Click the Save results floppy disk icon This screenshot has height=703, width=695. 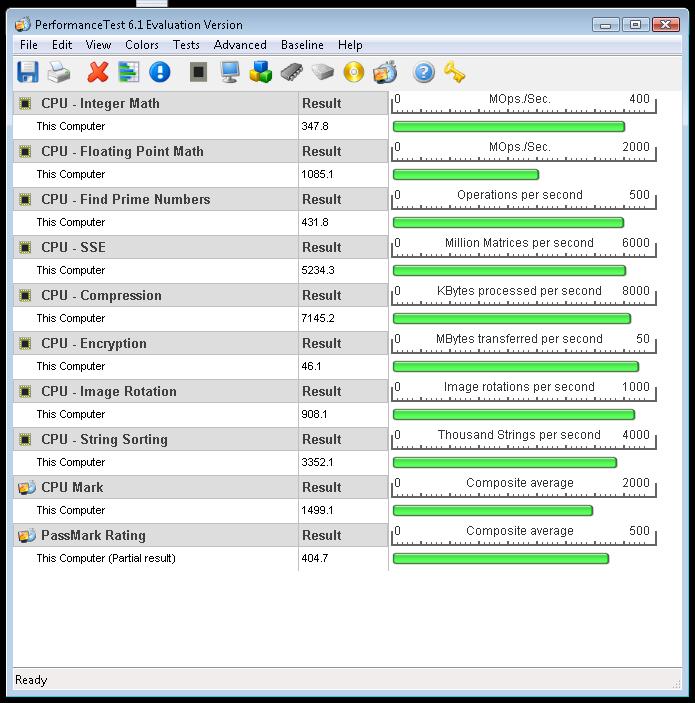tap(28, 72)
